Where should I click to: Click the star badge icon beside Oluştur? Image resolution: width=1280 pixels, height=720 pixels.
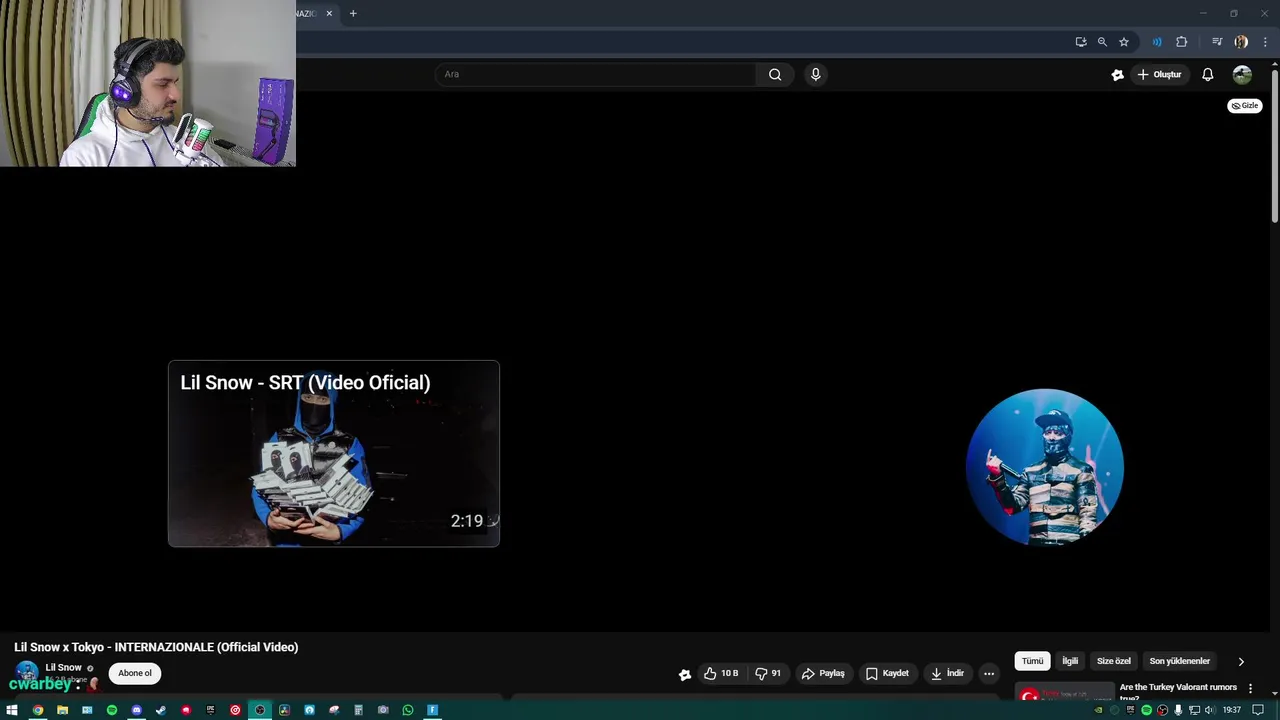[x=1118, y=74]
